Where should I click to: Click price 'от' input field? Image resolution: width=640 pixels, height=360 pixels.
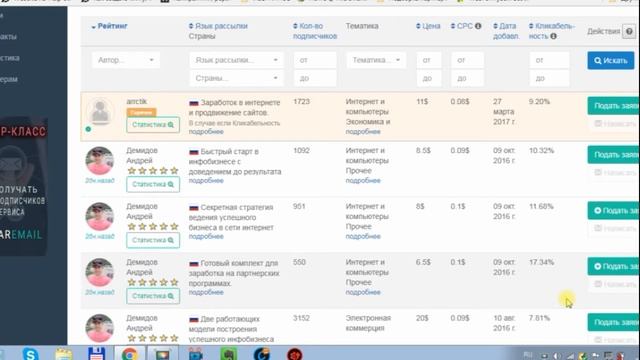click(x=429, y=60)
